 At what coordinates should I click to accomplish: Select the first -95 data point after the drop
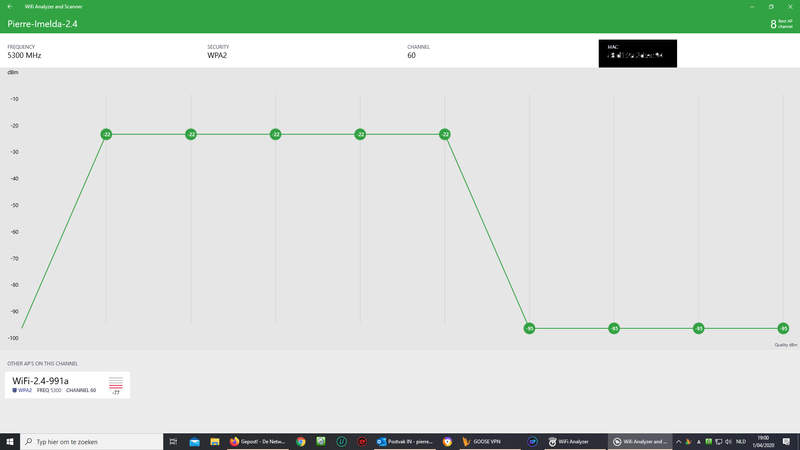(530, 329)
